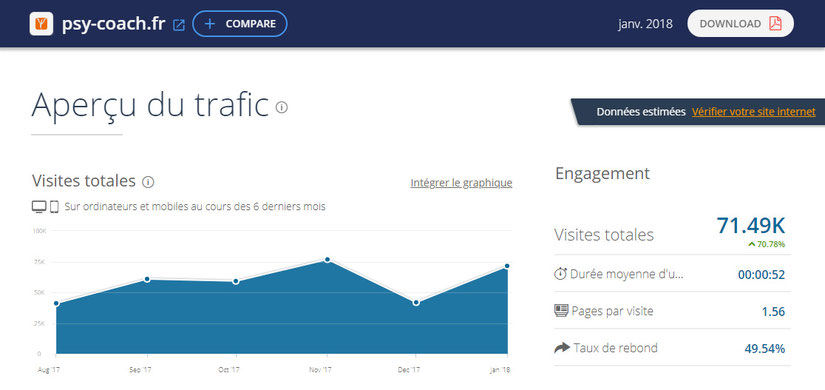
Task: Click the 49.54% bounce rate value
Action: 765,348
